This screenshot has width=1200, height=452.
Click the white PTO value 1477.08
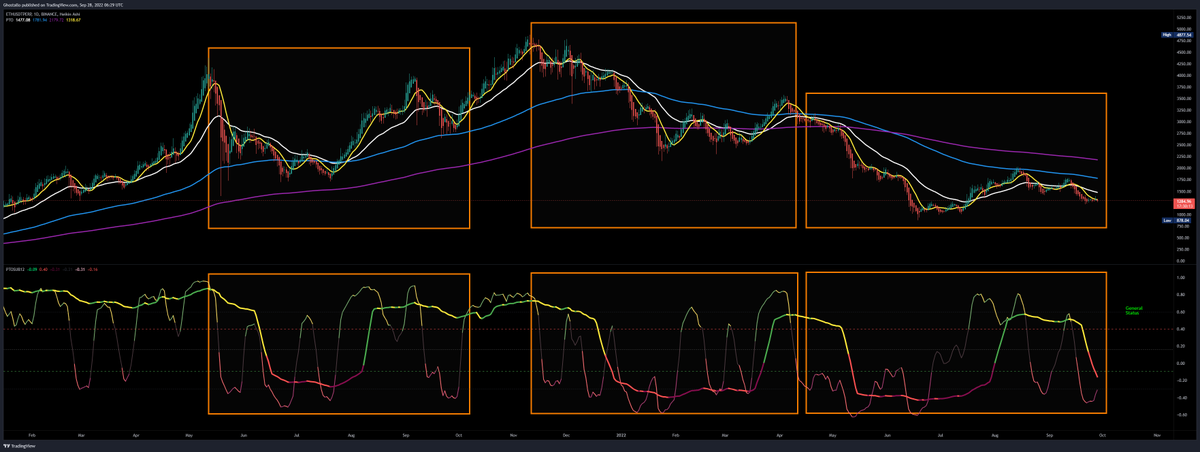[23, 20]
